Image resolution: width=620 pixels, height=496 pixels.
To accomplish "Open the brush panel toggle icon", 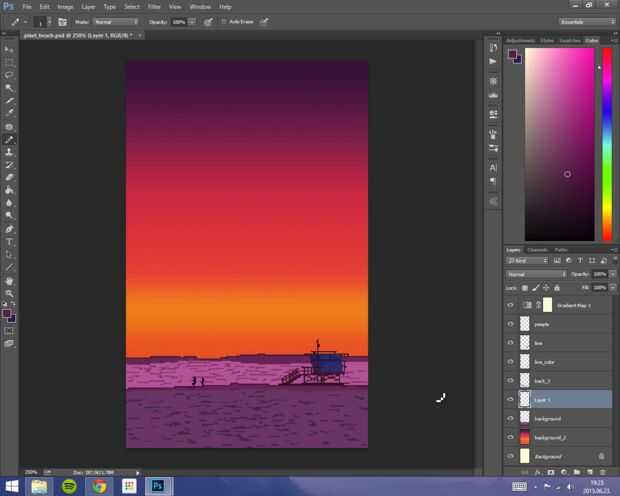I will click(62, 22).
